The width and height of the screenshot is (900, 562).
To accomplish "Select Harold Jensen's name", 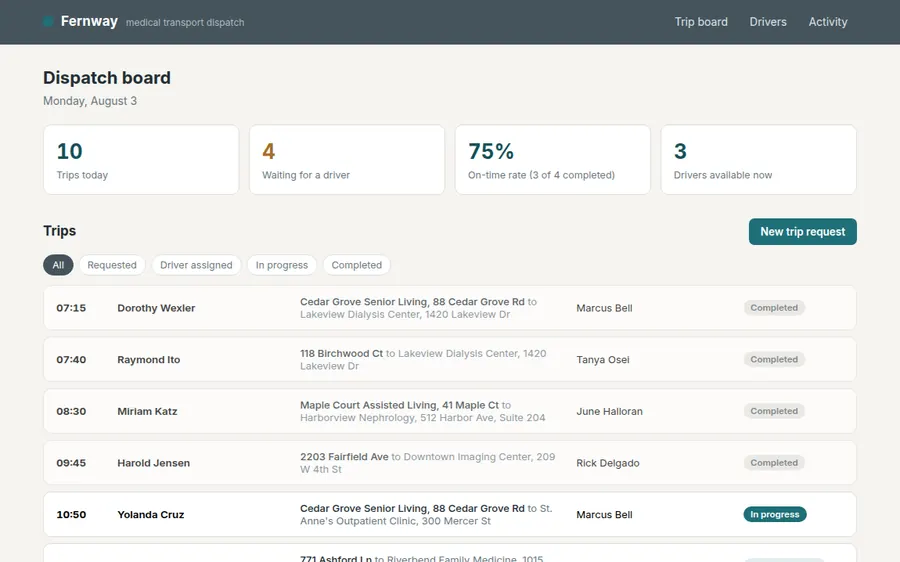I will pos(153,463).
